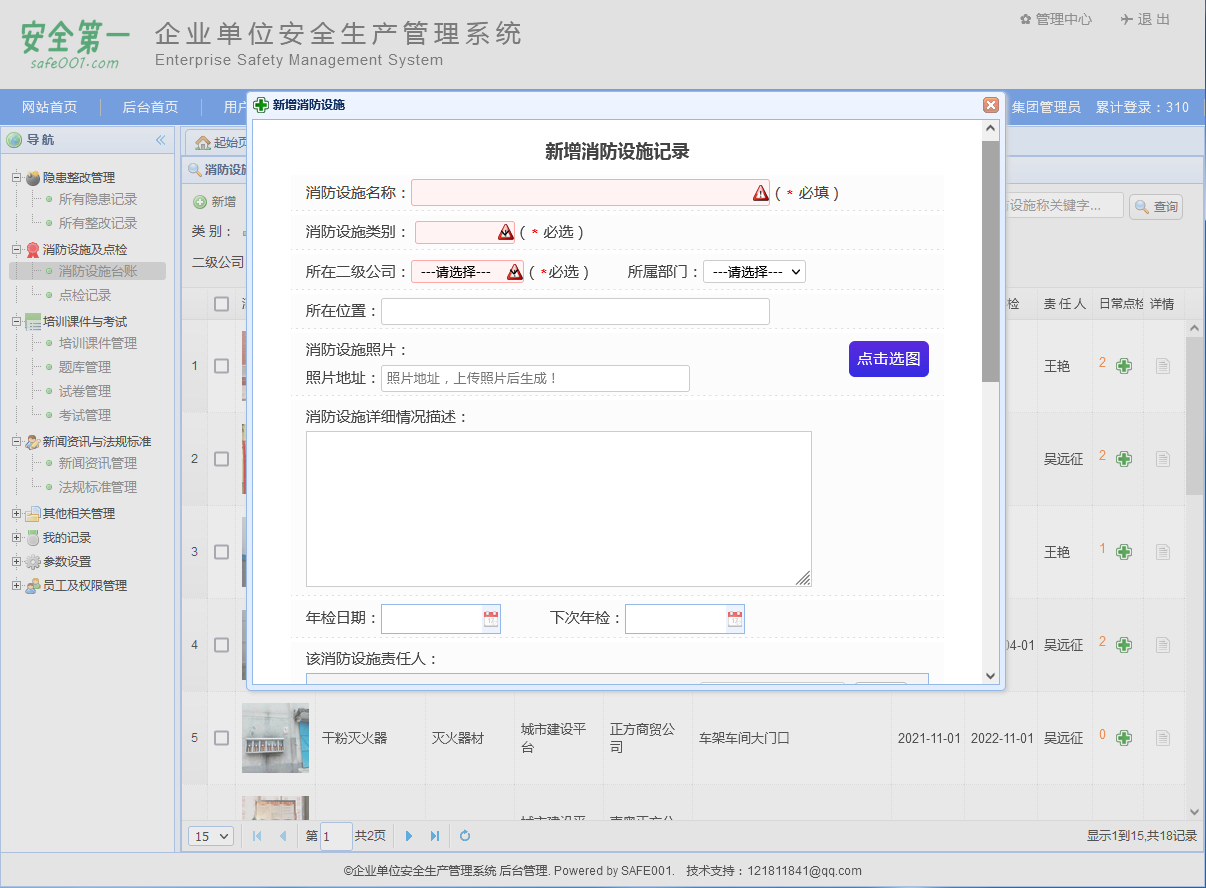Click green plus icon in row 5
Screen dimensions: 1206x888
click(x=1124, y=738)
